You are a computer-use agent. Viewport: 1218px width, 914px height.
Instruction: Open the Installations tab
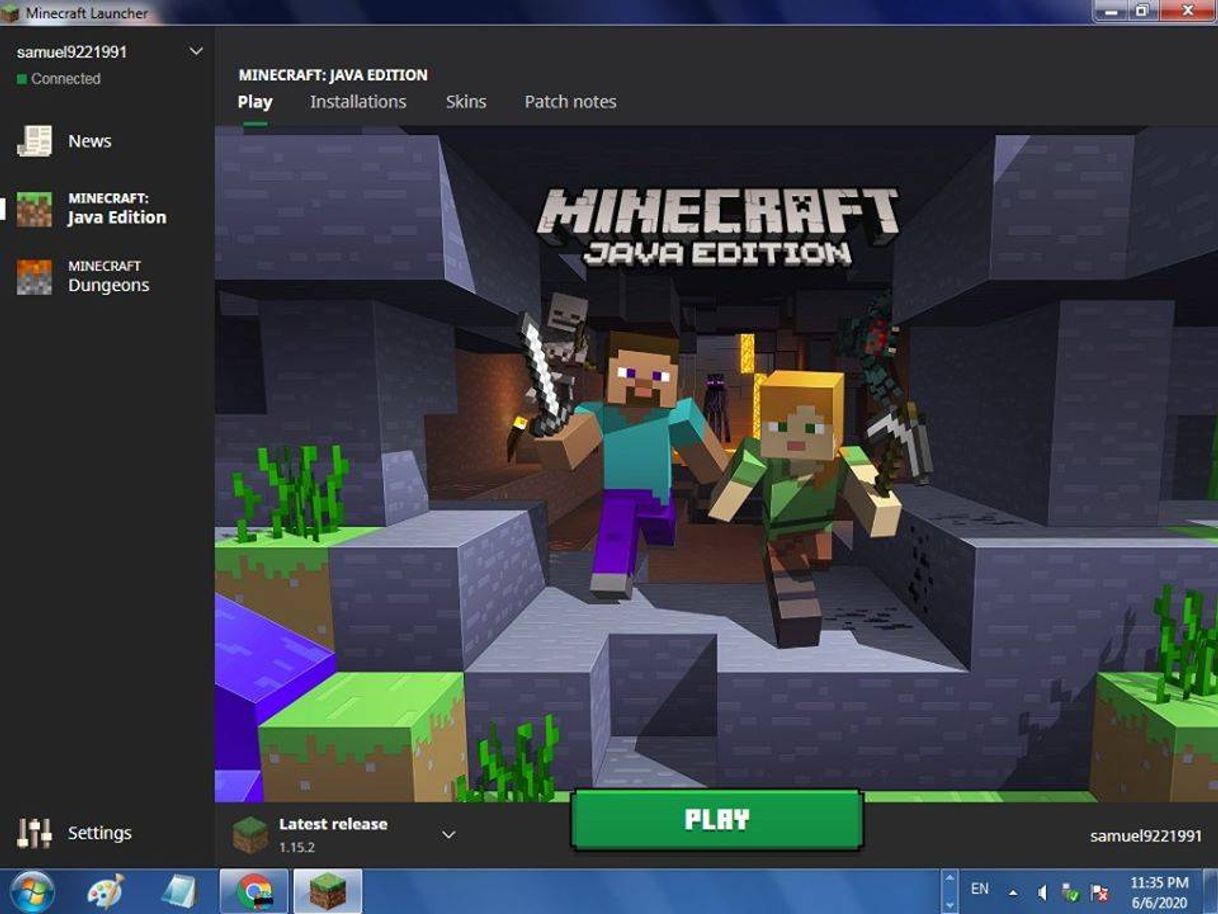click(358, 102)
